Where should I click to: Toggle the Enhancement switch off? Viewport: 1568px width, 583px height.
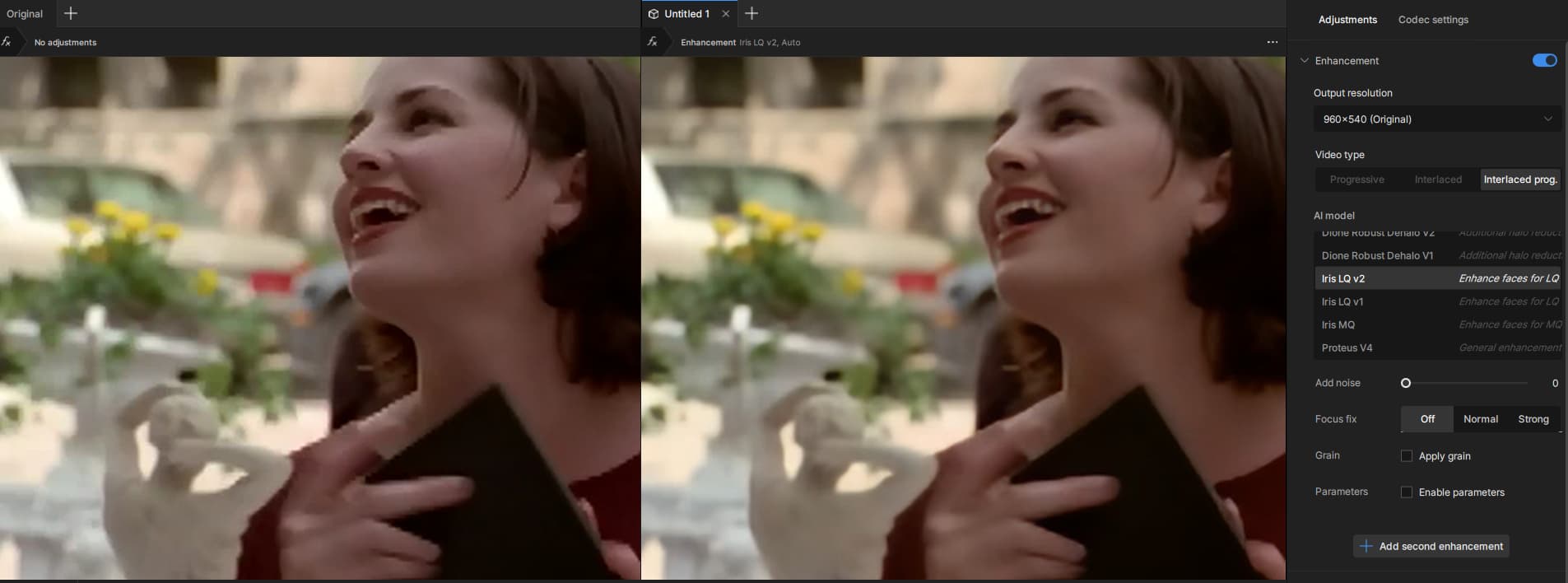tap(1544, 60)
